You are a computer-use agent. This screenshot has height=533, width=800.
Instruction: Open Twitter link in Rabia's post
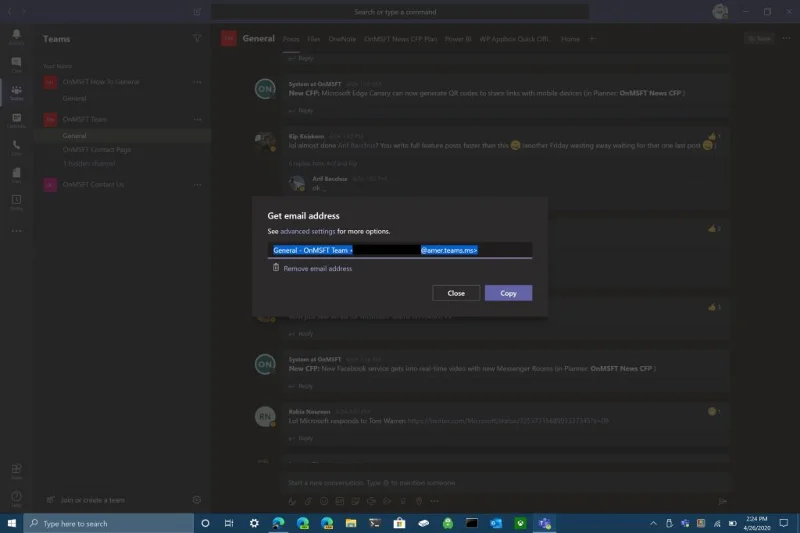(x=508, y=421)
